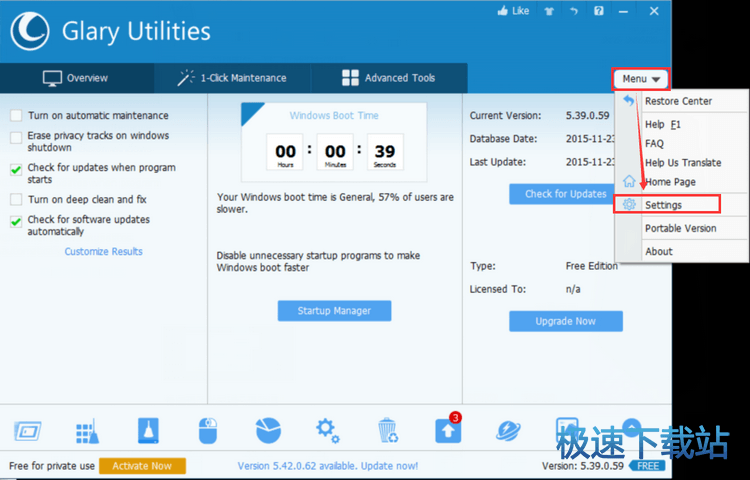Select Portable Version menu item

pyautogui.click(x=682, y=228)
